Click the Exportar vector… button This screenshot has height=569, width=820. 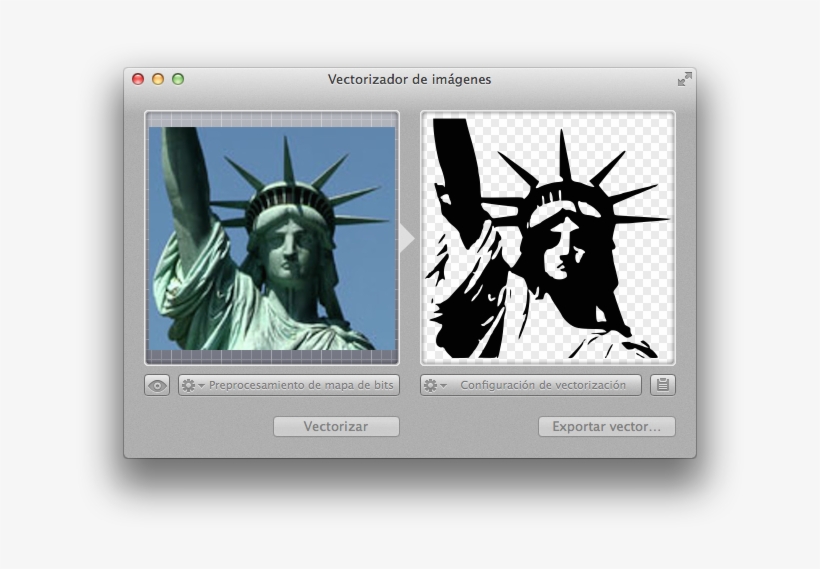607,426
